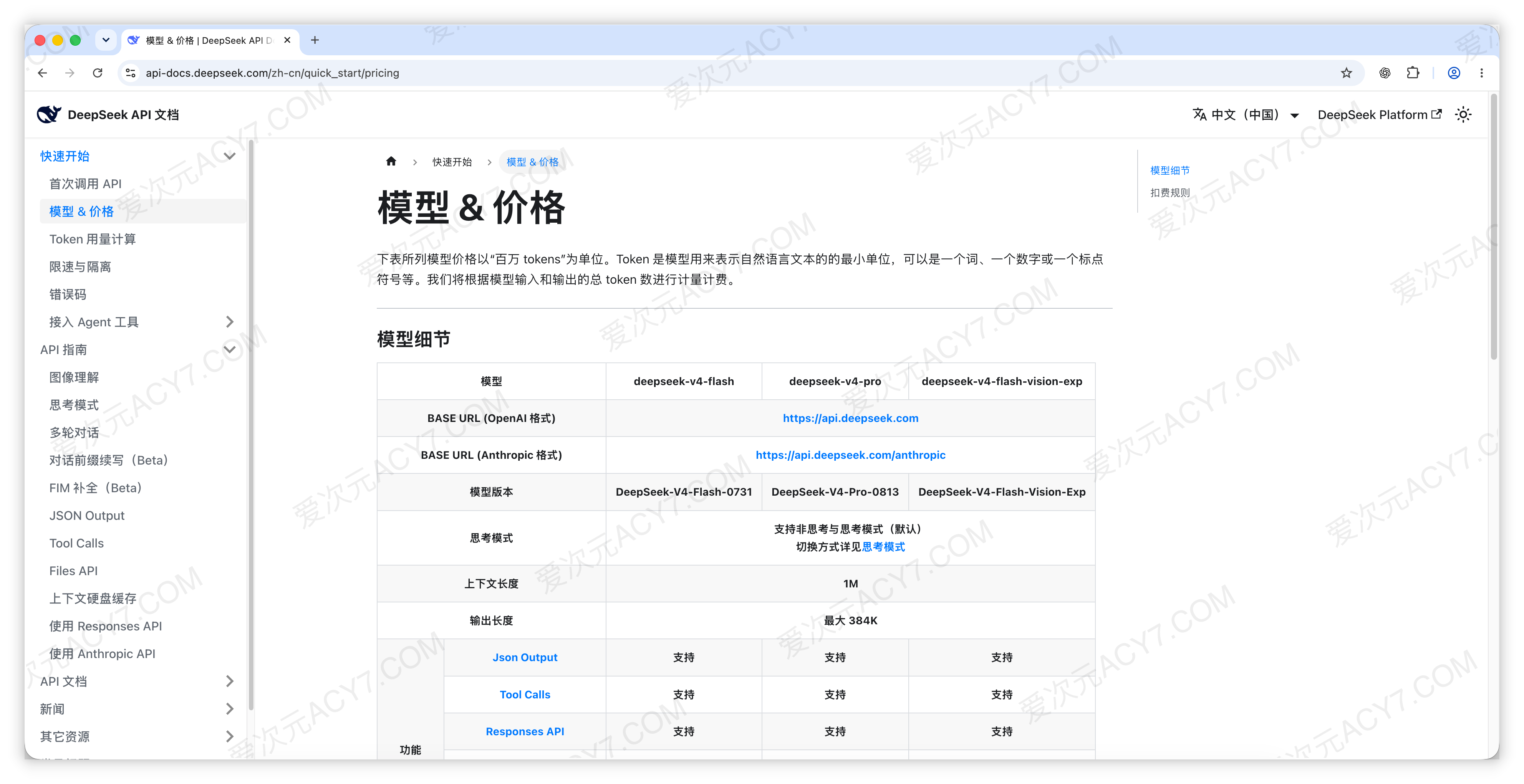Jump to 扣费规则 in table of contents

(x=1170, y=193)
